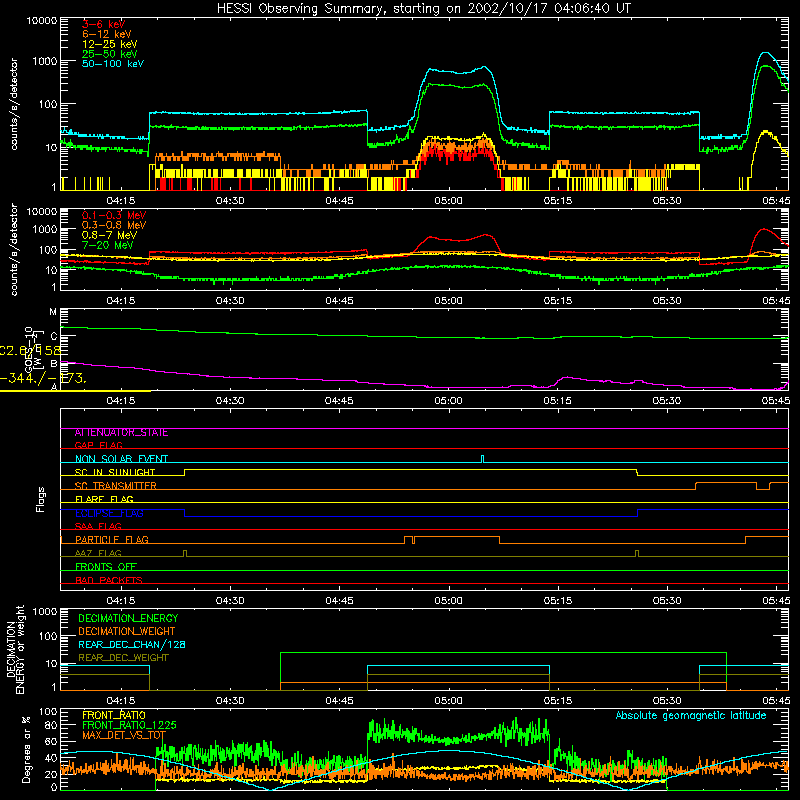
Task: Click the 'DECIMATION ENERGY or weight' axis title
Action: [x=15, y=649]
